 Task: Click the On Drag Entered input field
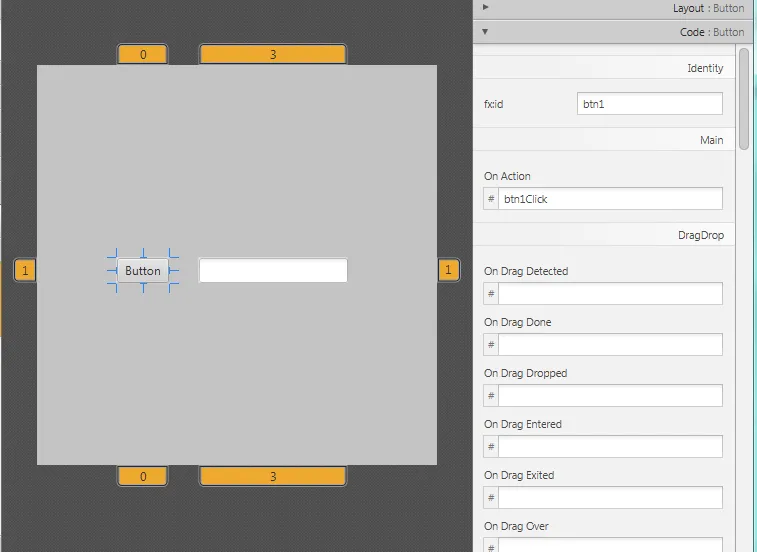[x=610, y=446]
